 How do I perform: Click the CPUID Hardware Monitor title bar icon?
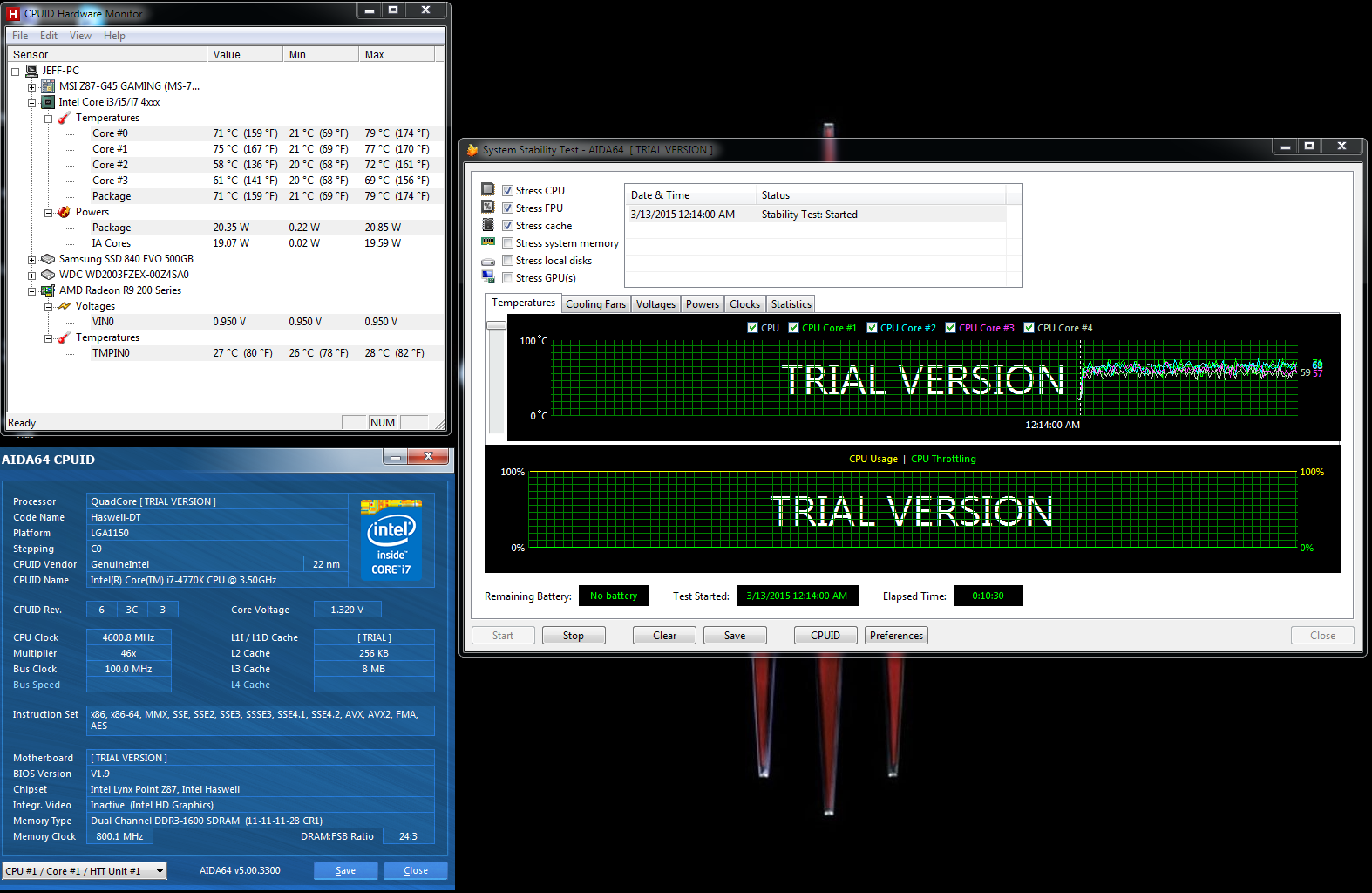pos(13,13)
